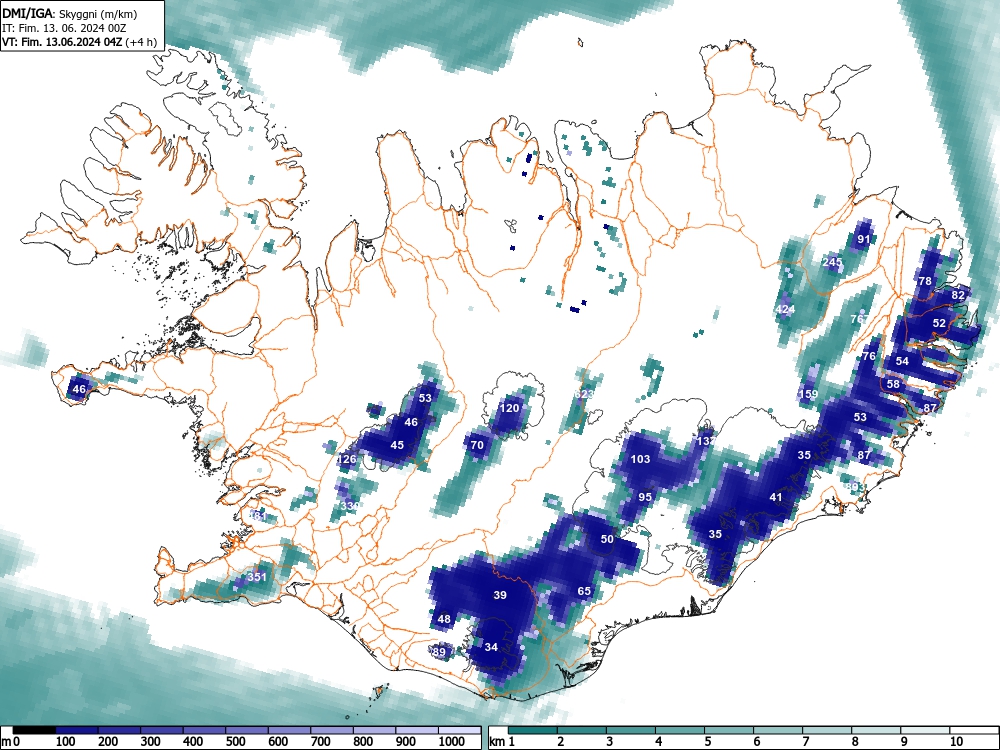The height and width of the screenshot is (750, 1000).
Task: Click the visibility value '91' on the map
Action: click(x=864, y=240)
